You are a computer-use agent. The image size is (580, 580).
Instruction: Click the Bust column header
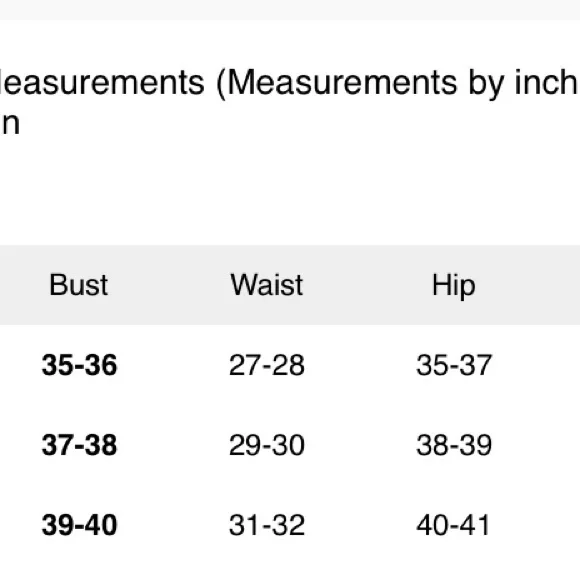[78, 285]
